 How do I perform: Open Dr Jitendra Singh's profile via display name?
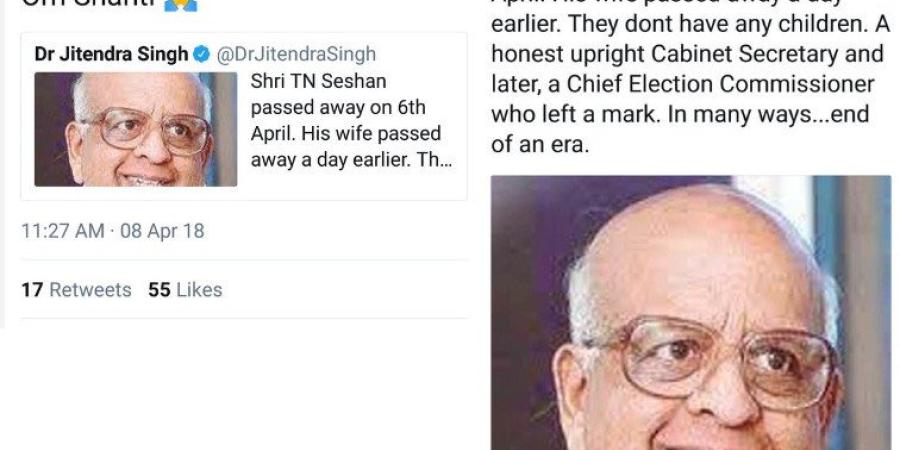(x=111, y=55)
